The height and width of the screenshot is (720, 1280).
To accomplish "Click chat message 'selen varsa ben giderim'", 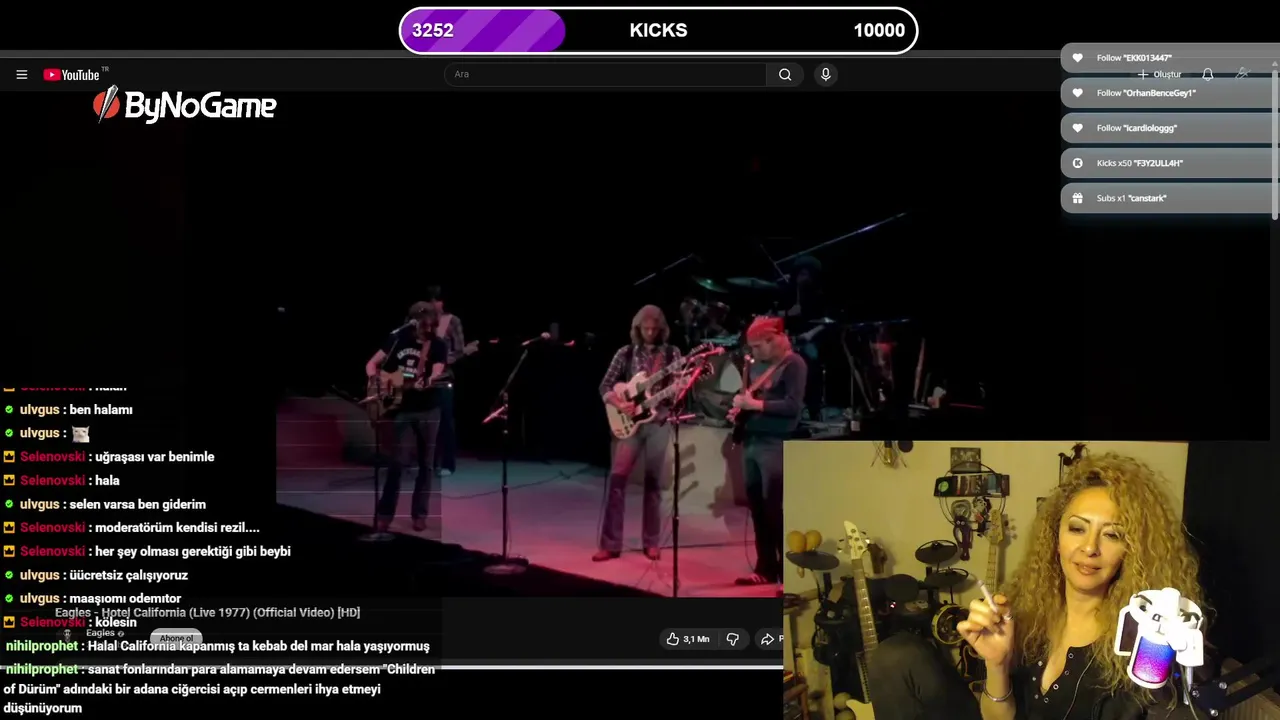I will pos(138,504).
